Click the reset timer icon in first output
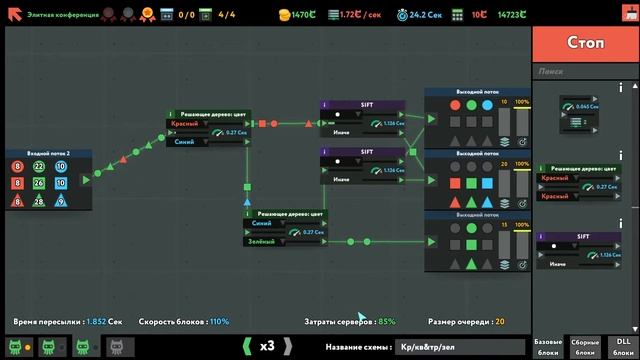The height and width of the screenshot is (360, 640). pos(522,142)
